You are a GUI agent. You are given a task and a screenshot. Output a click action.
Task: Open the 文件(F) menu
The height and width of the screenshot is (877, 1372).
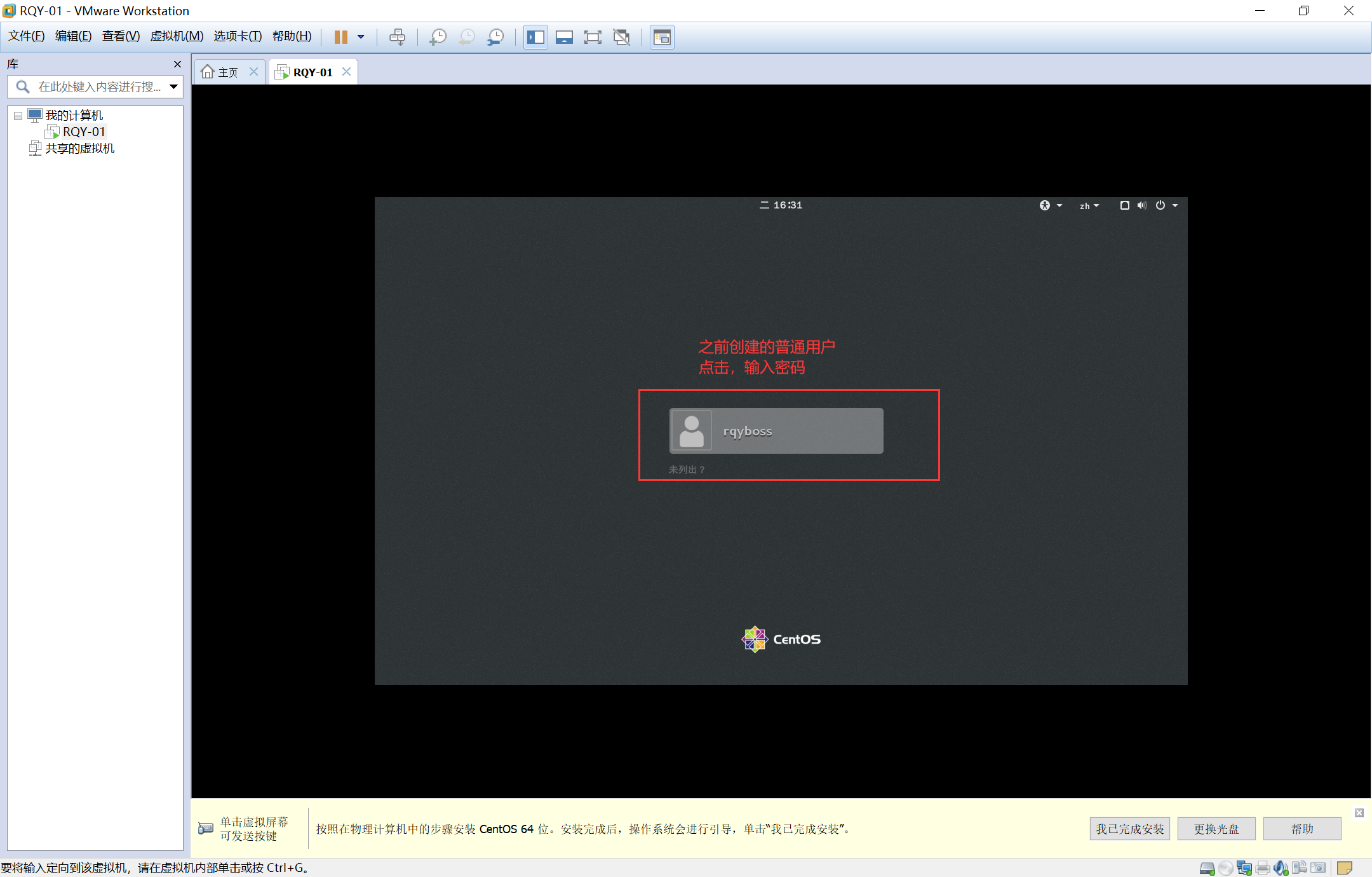click(26, 36)
